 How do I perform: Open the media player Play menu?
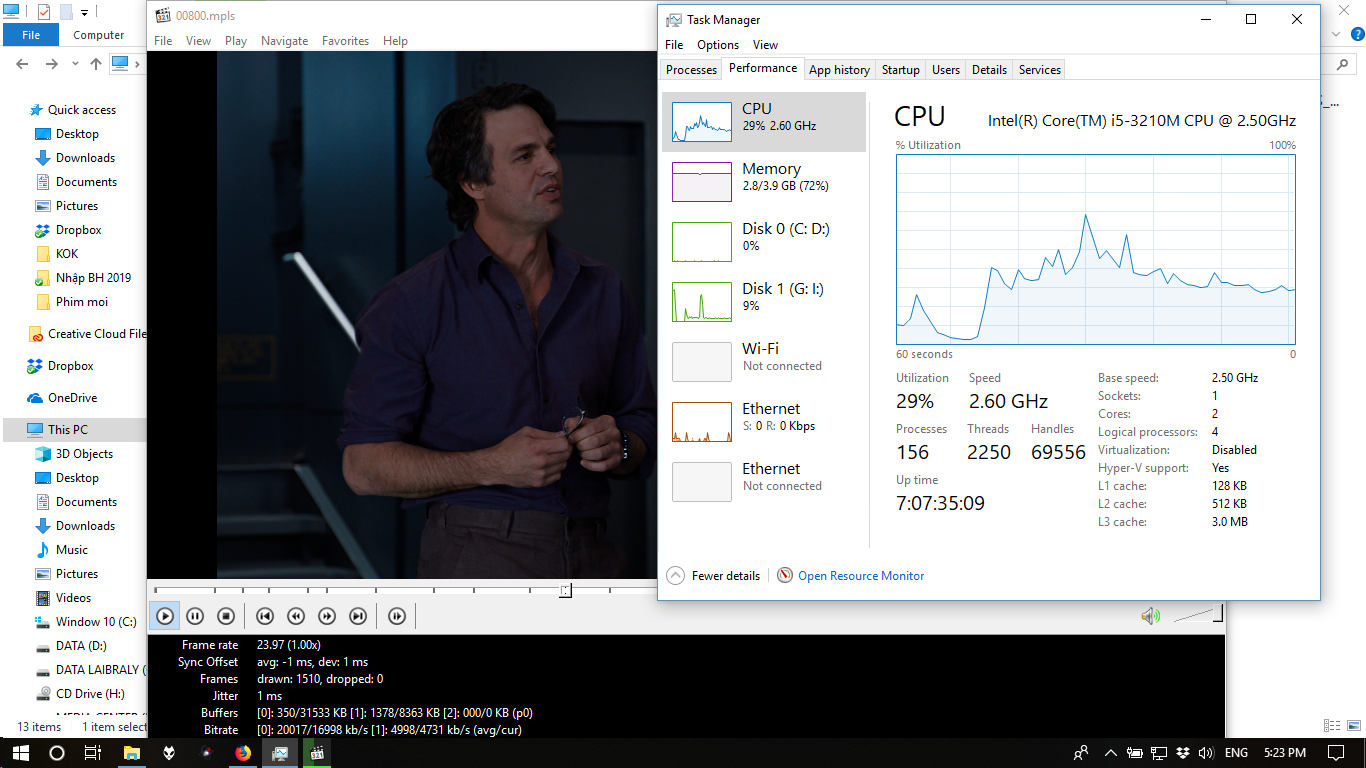pos(236,41)
